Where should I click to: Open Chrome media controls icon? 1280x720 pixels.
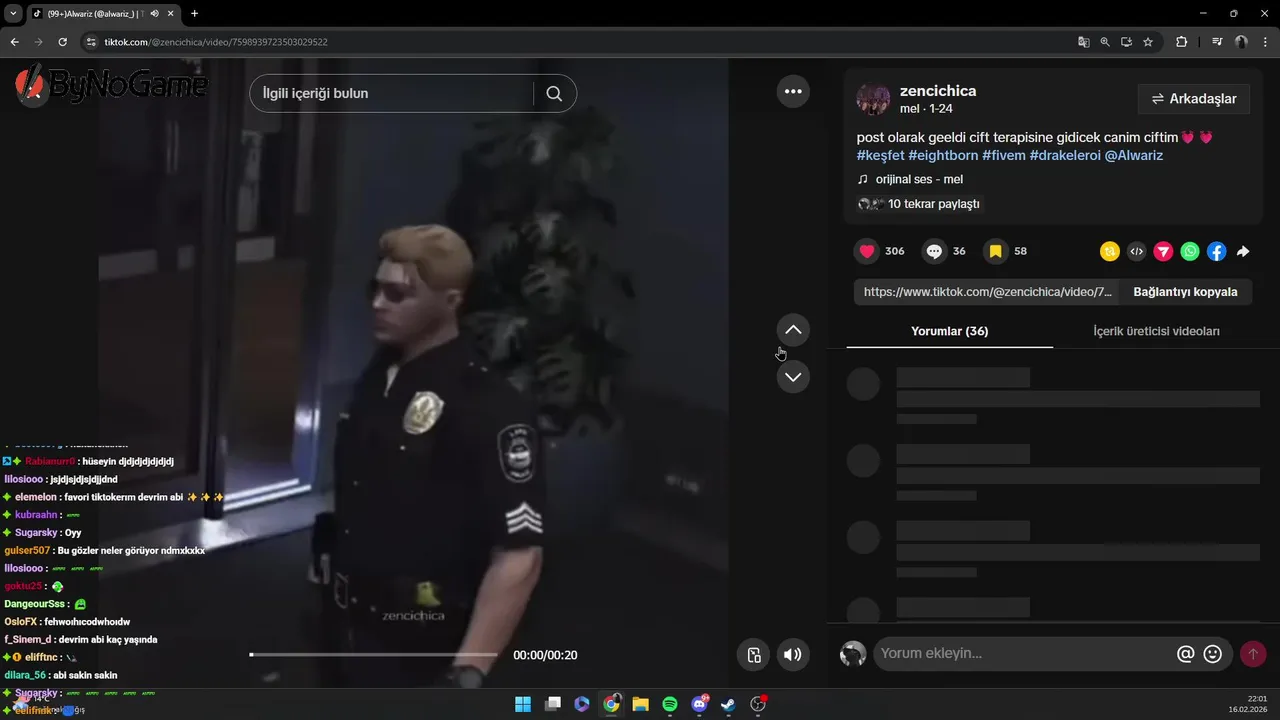(x=1217, y=42)
